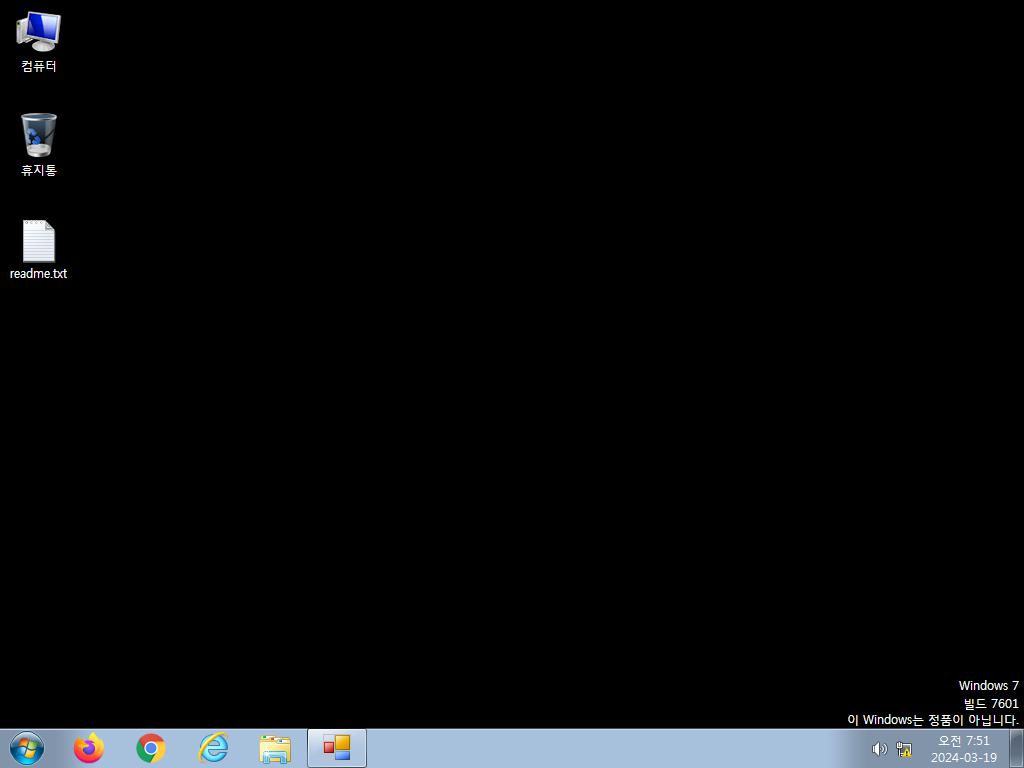Open Windows Explorer folder taskbar icon

point(275,749)
